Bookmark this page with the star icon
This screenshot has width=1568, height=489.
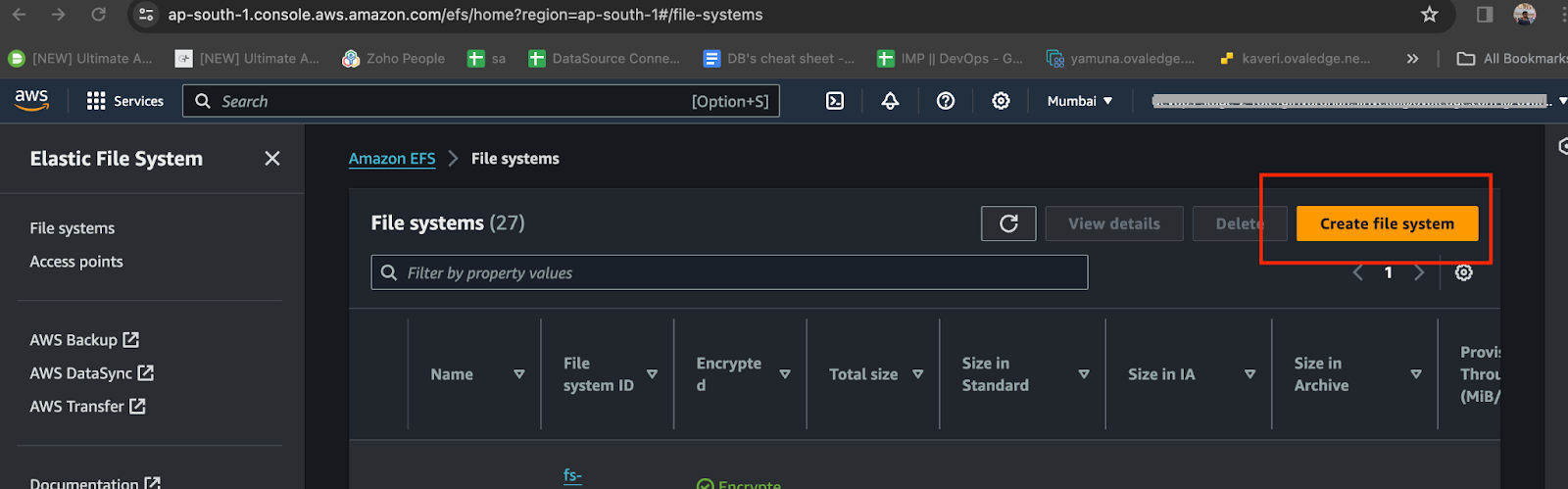coord(1430,15)
